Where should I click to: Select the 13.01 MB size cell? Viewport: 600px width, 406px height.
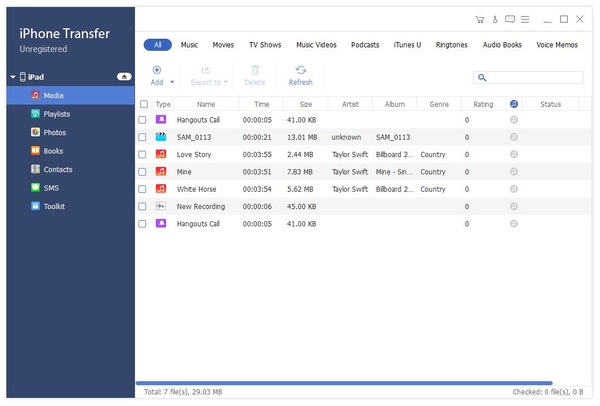pyautogui.click(x=302, y=137)
